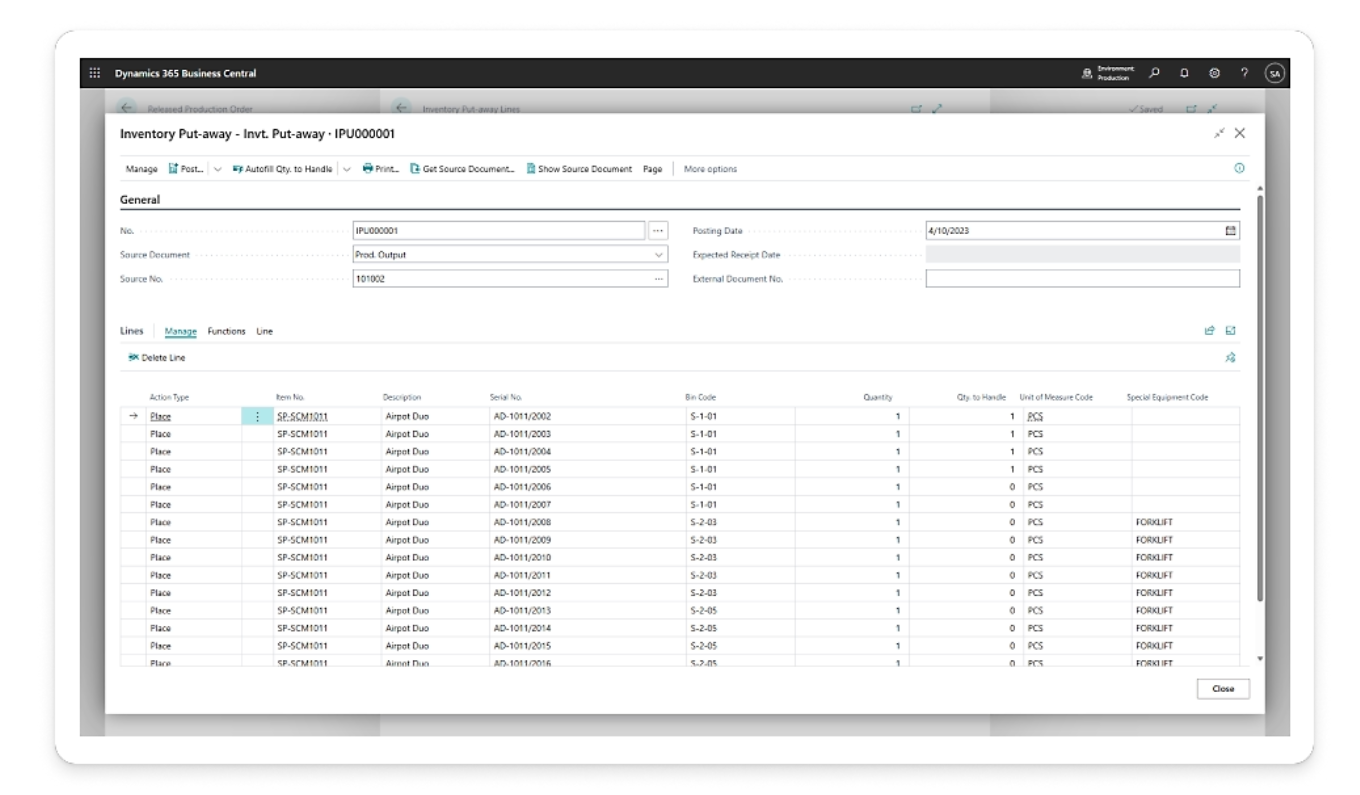Click the info icon beside More options
This screenshot has width=1360, height=795.
click(x=1239, y=169)
